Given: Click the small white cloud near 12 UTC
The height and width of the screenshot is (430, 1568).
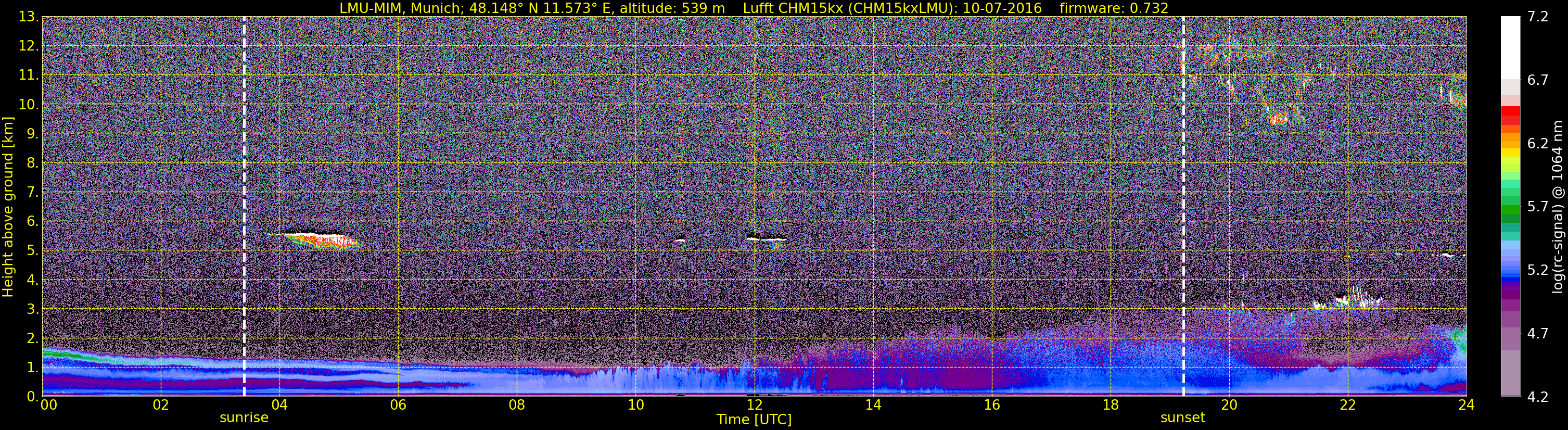Looking at the screenshot, I should pyautogui.click(x=766, y=239).
